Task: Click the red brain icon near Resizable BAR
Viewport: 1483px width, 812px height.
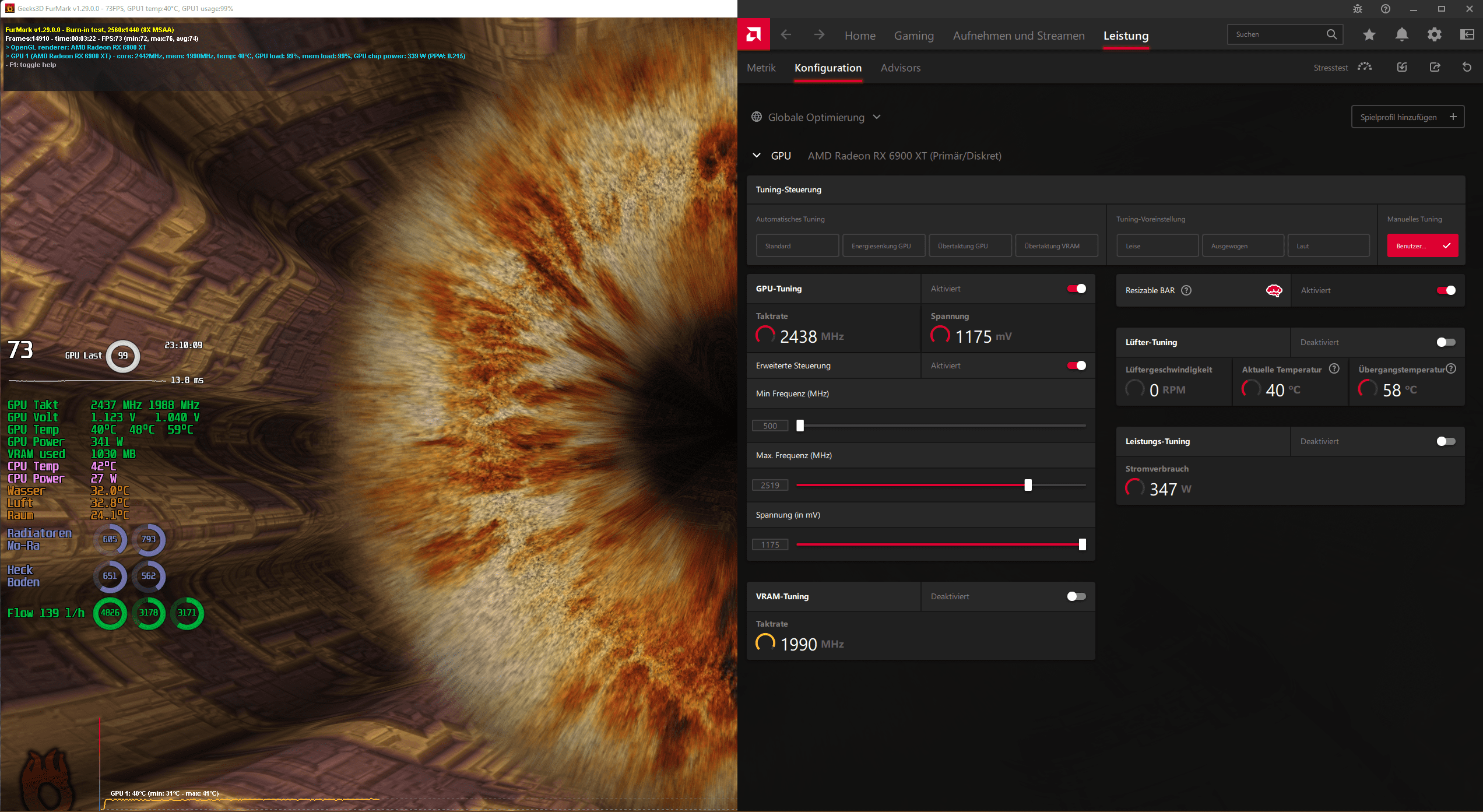Action: pos(1274,290)
